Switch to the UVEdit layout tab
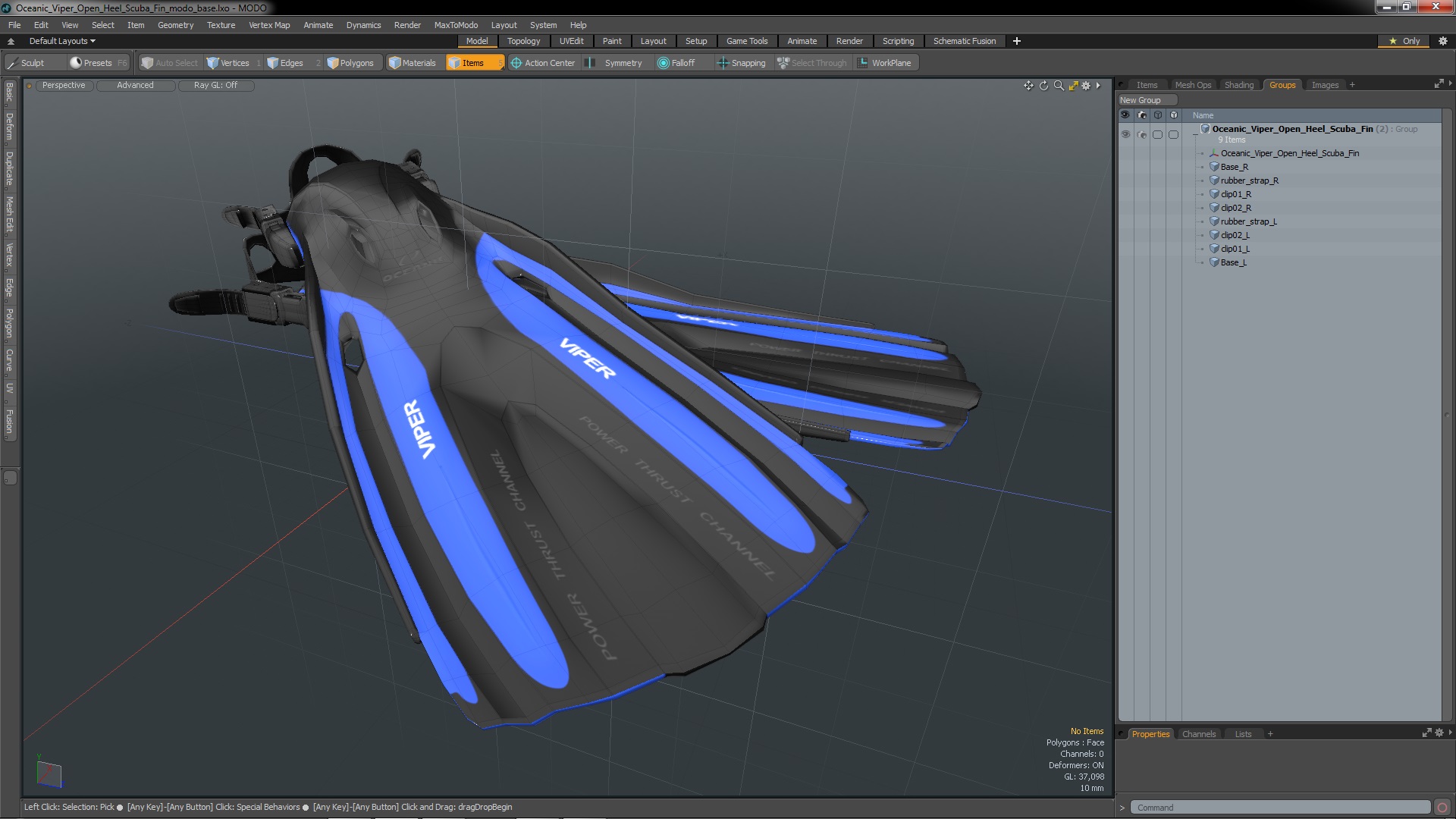This screenshot has height=819, width=1456. click(x=571, y=41)
